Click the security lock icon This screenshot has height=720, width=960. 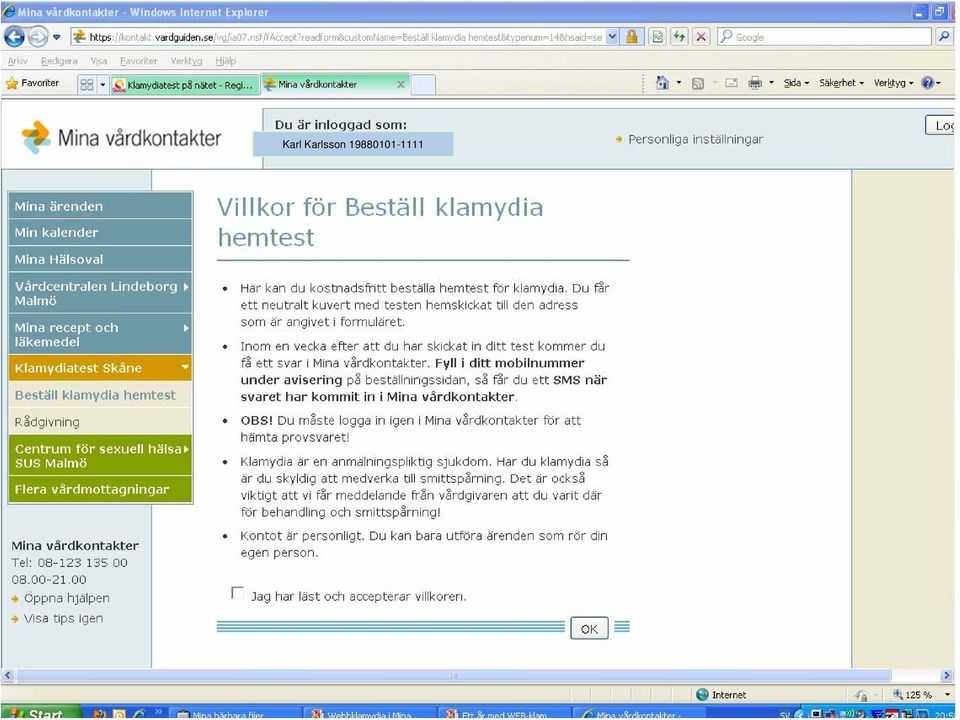[631, 37]
